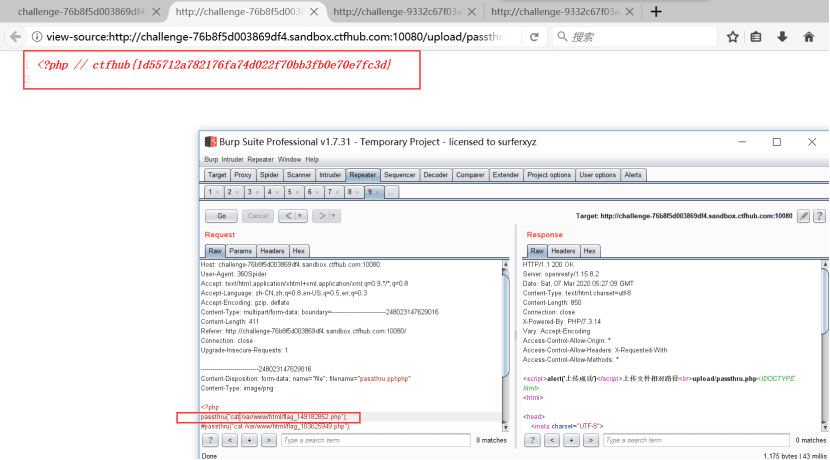Viewport: 830px width, 460px height.
Task: Click the Go button to send request
Action: (221, 216)
